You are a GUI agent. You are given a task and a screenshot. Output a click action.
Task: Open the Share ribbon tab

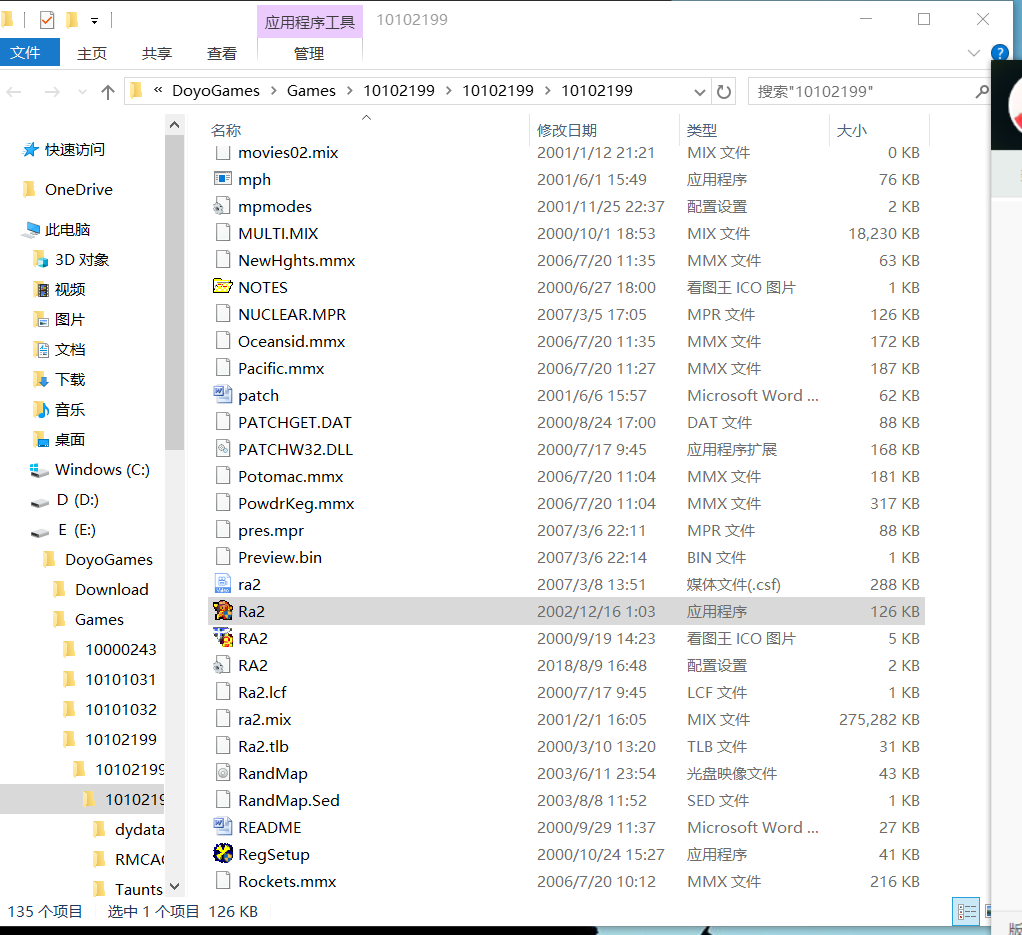click(x=157, y=53)
